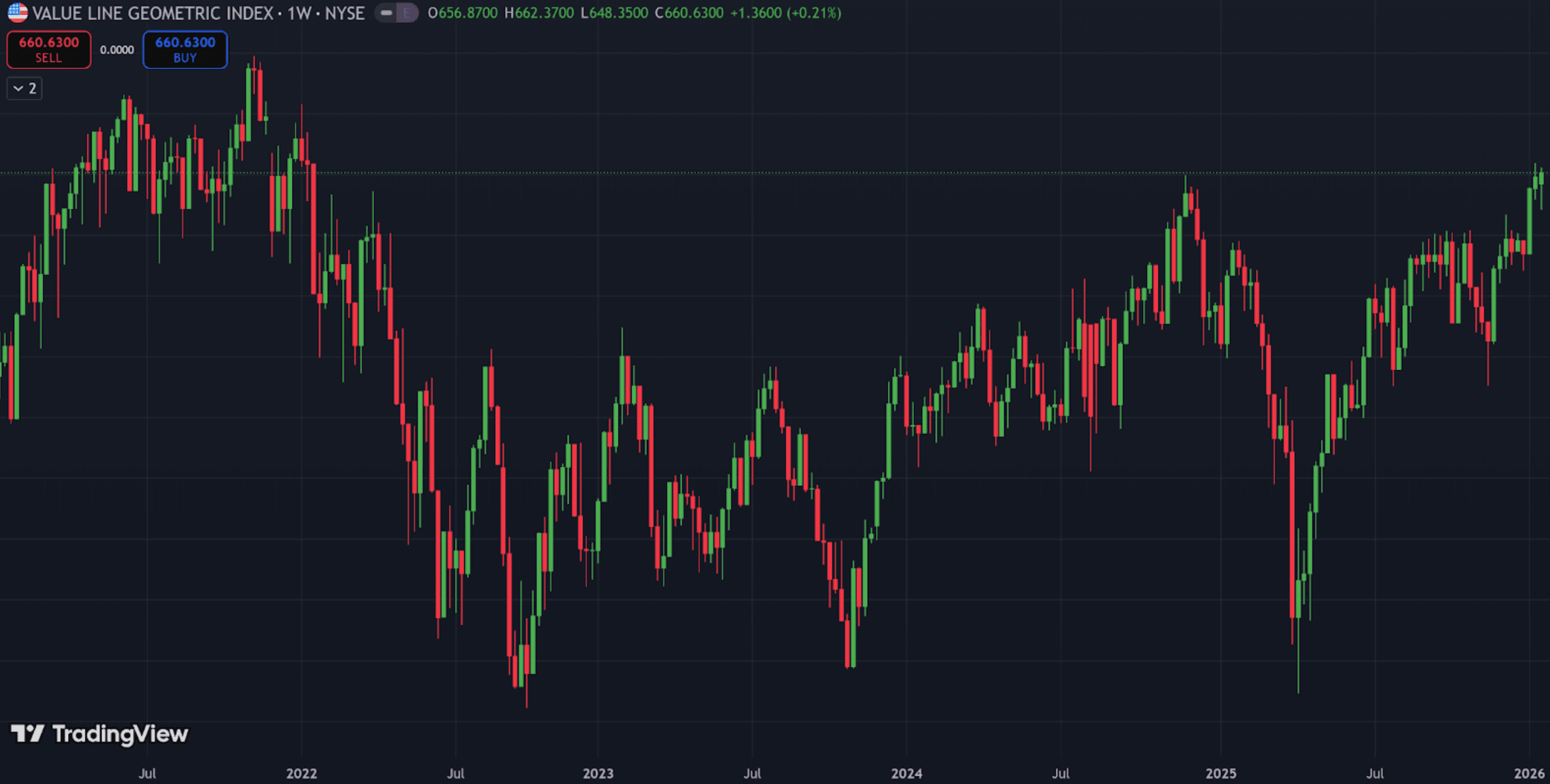Screen dimensions: 1550x784
Task: Click the 1W interval label in the header
Action: pyautogui.click(x=299, y=13)
